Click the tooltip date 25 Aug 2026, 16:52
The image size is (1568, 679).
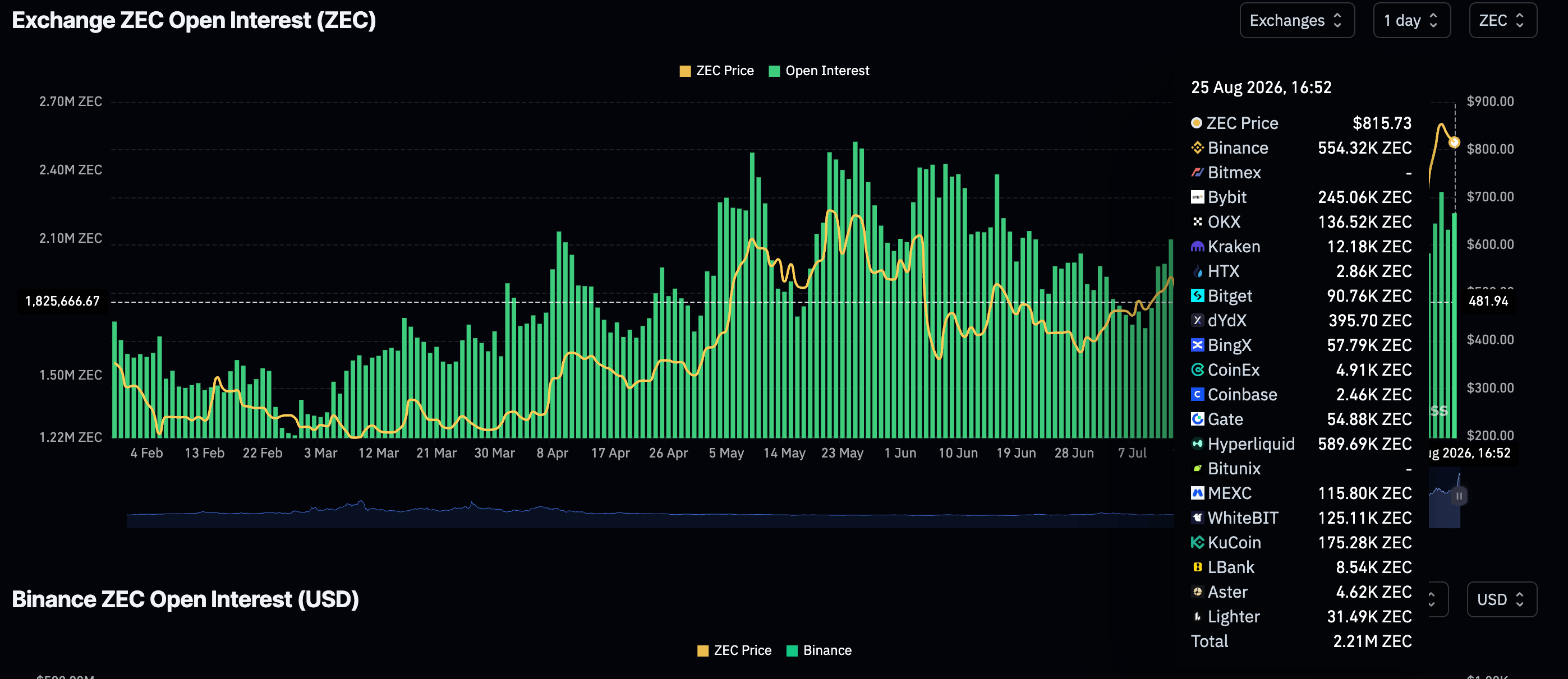tap(1261, 87)
